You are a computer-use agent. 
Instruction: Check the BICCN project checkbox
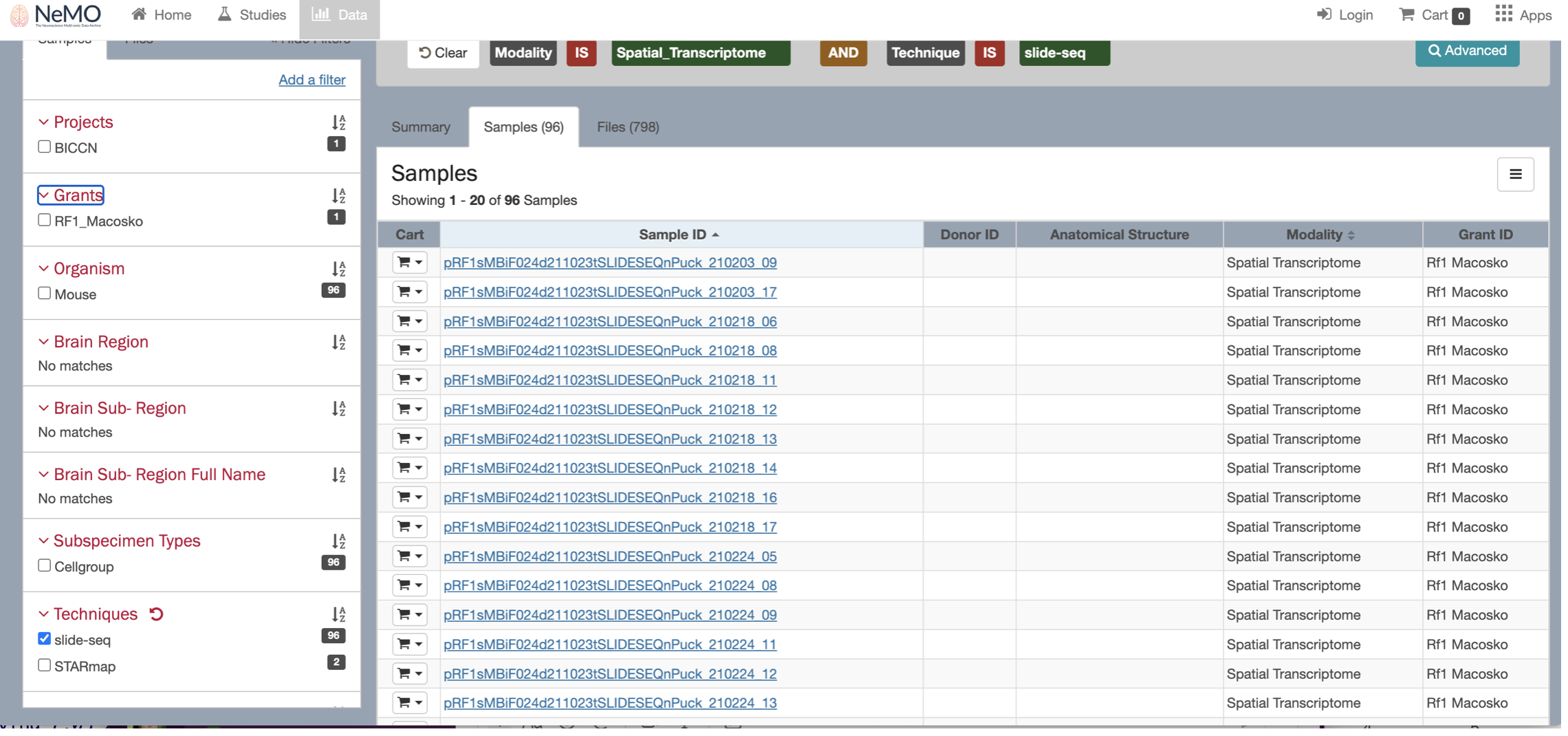(45, 147)
